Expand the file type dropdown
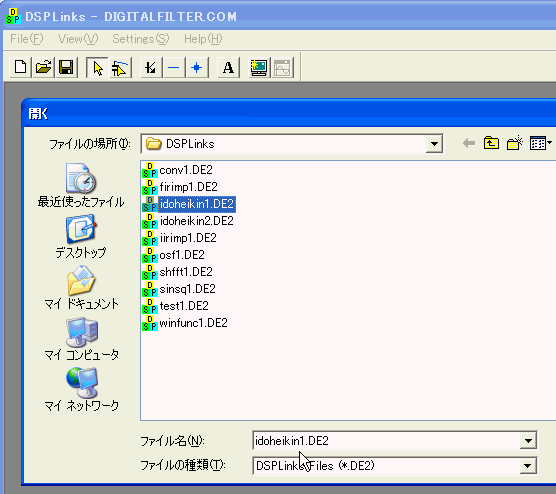556x494 pixels. pos(528,465)
